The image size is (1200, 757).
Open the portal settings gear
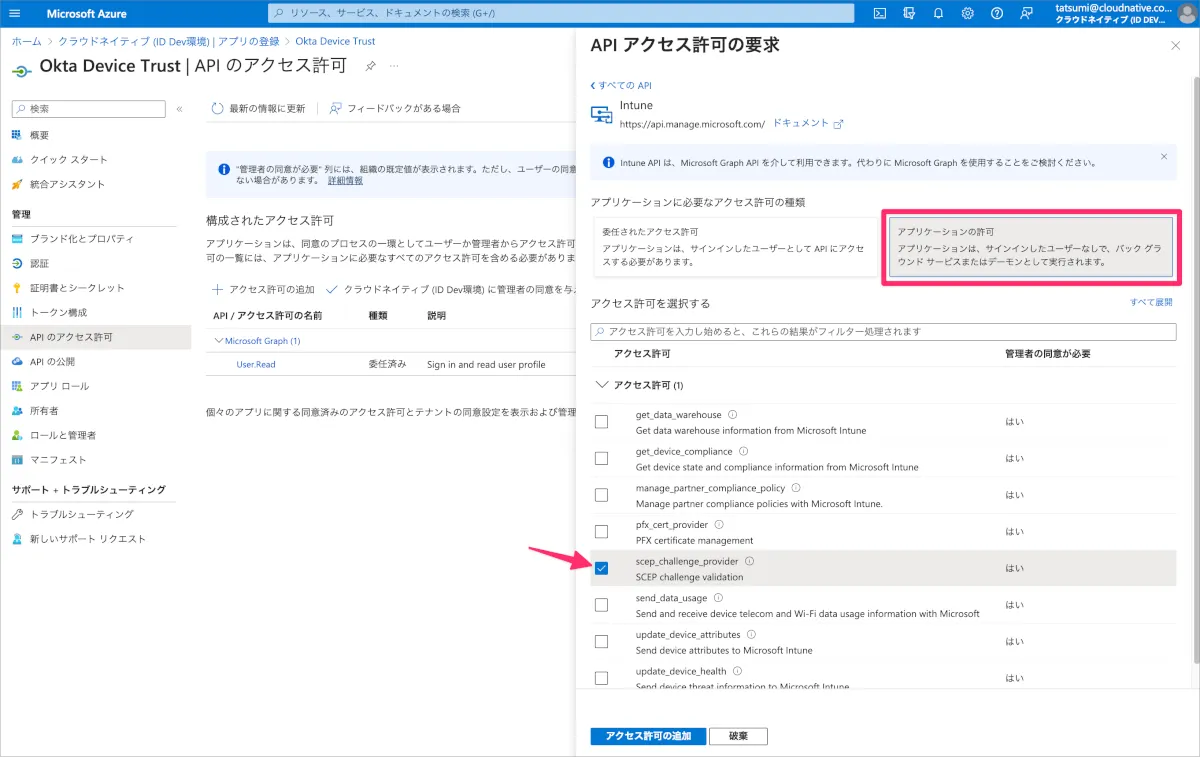point(968,13)
